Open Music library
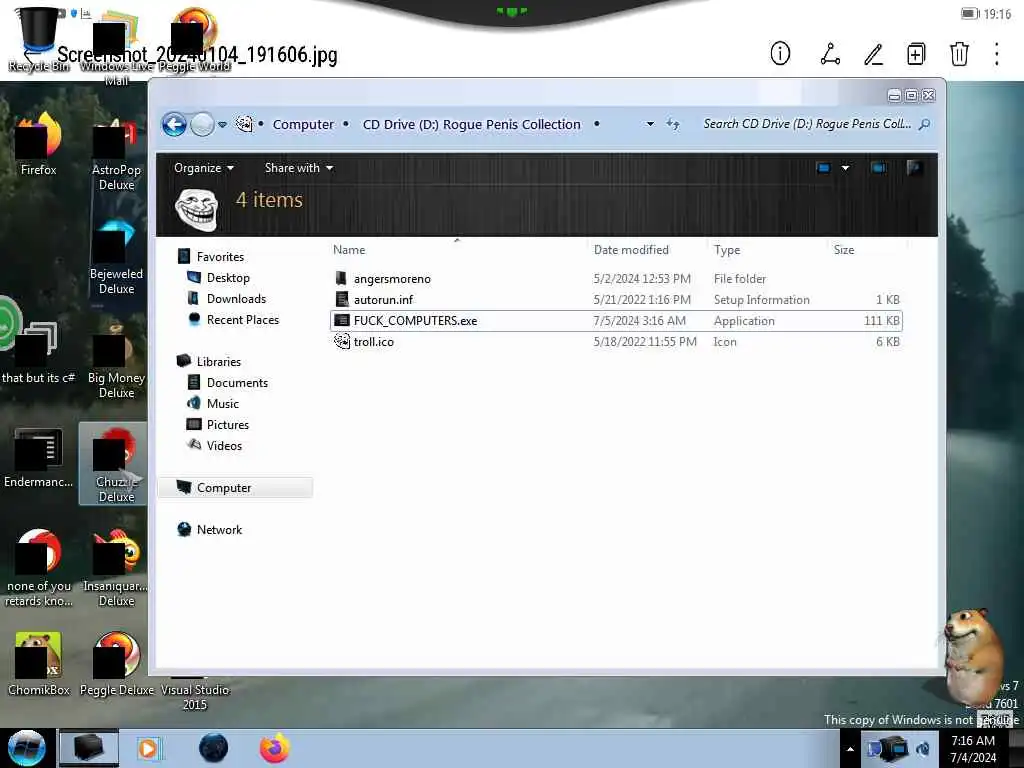 [223, 404]
